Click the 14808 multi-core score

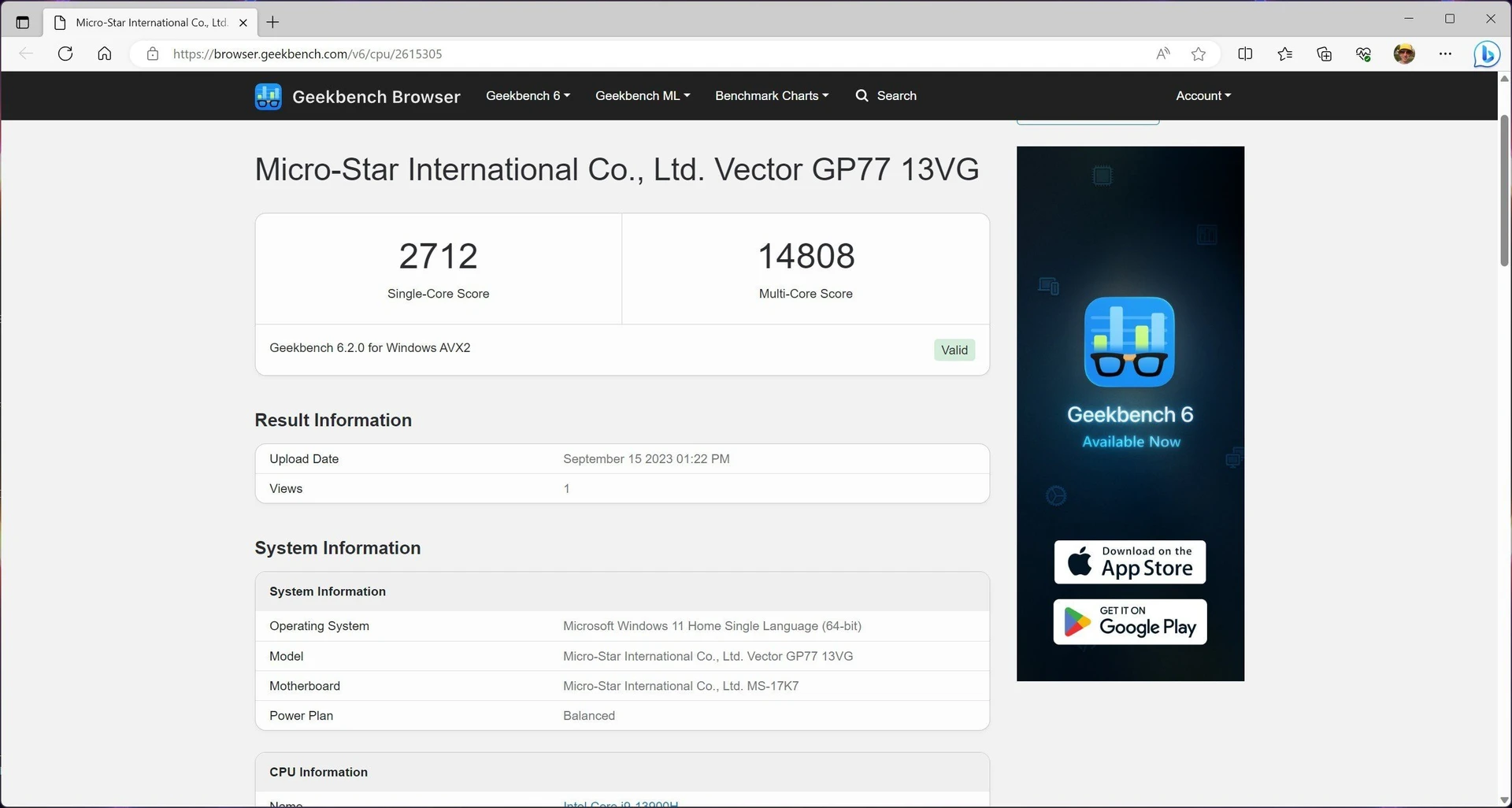tap(806, 256)
